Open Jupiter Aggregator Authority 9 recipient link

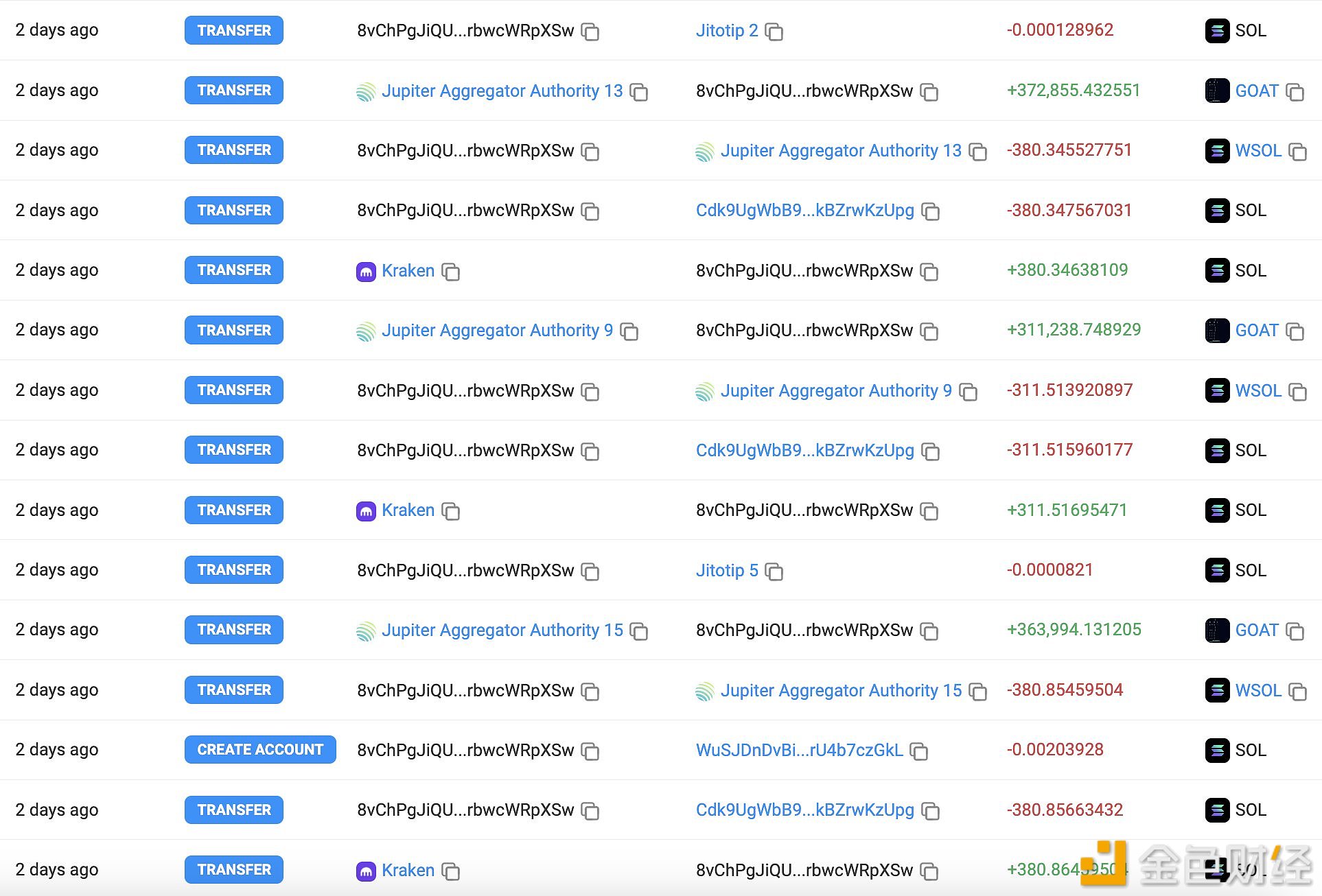tap(836, 390)
